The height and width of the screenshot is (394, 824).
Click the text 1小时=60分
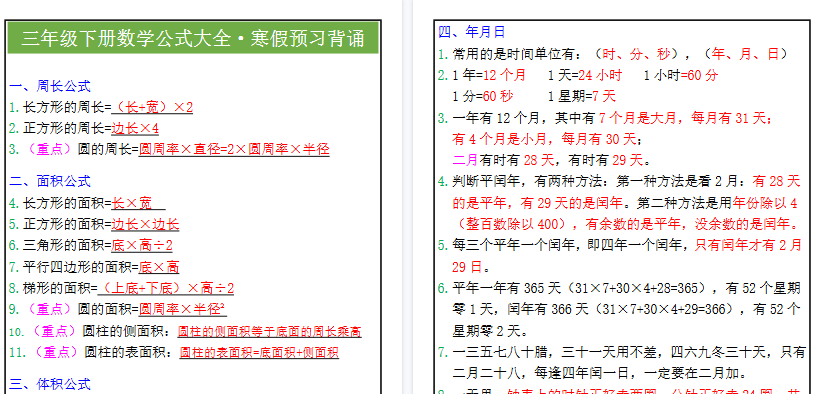point(681,75)
